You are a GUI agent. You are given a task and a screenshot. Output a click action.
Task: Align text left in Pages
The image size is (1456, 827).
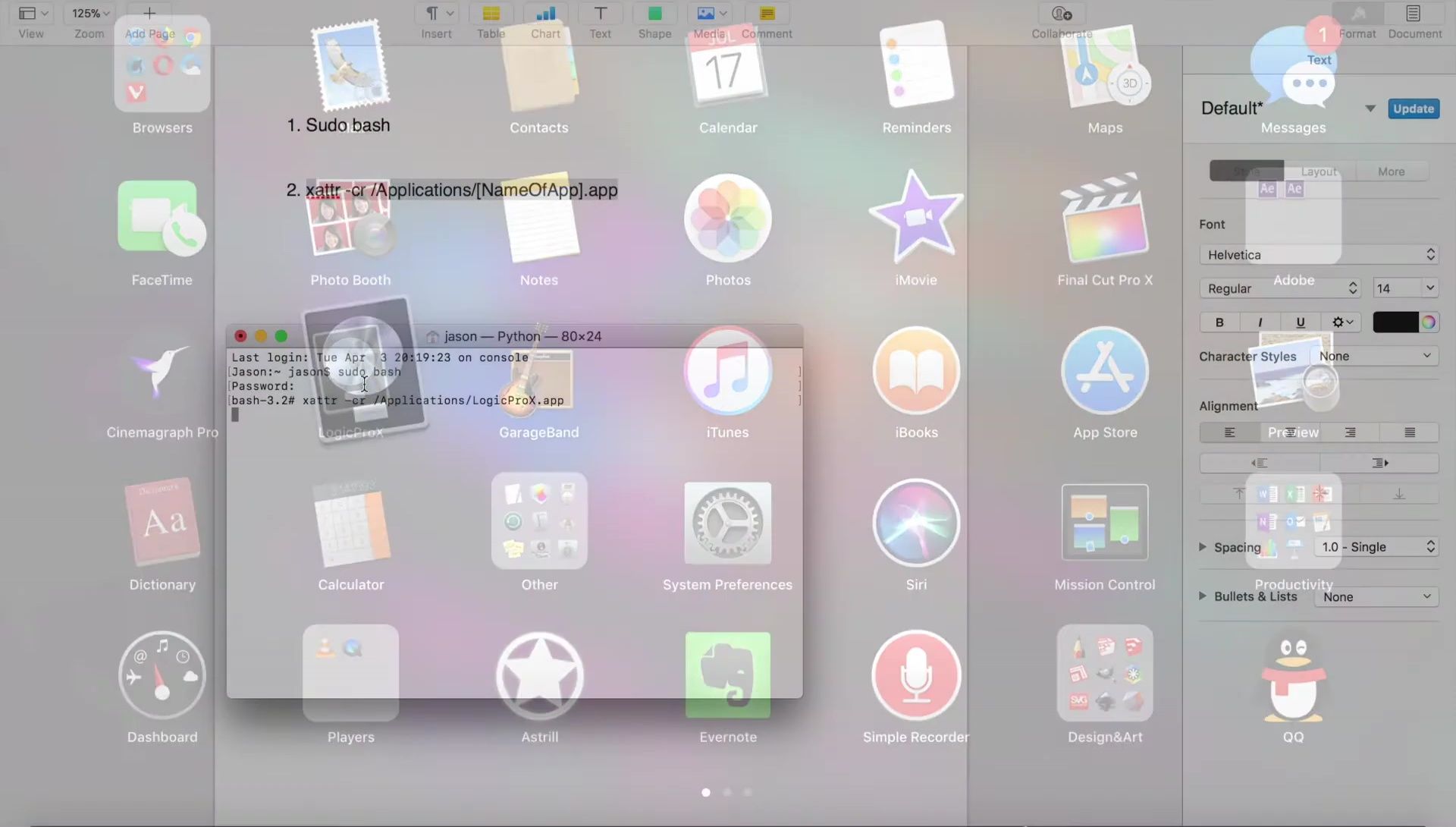(x=1229, y=432)
